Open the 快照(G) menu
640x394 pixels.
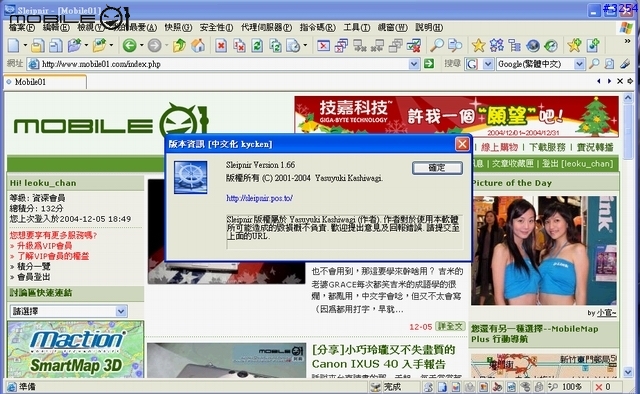178,27
